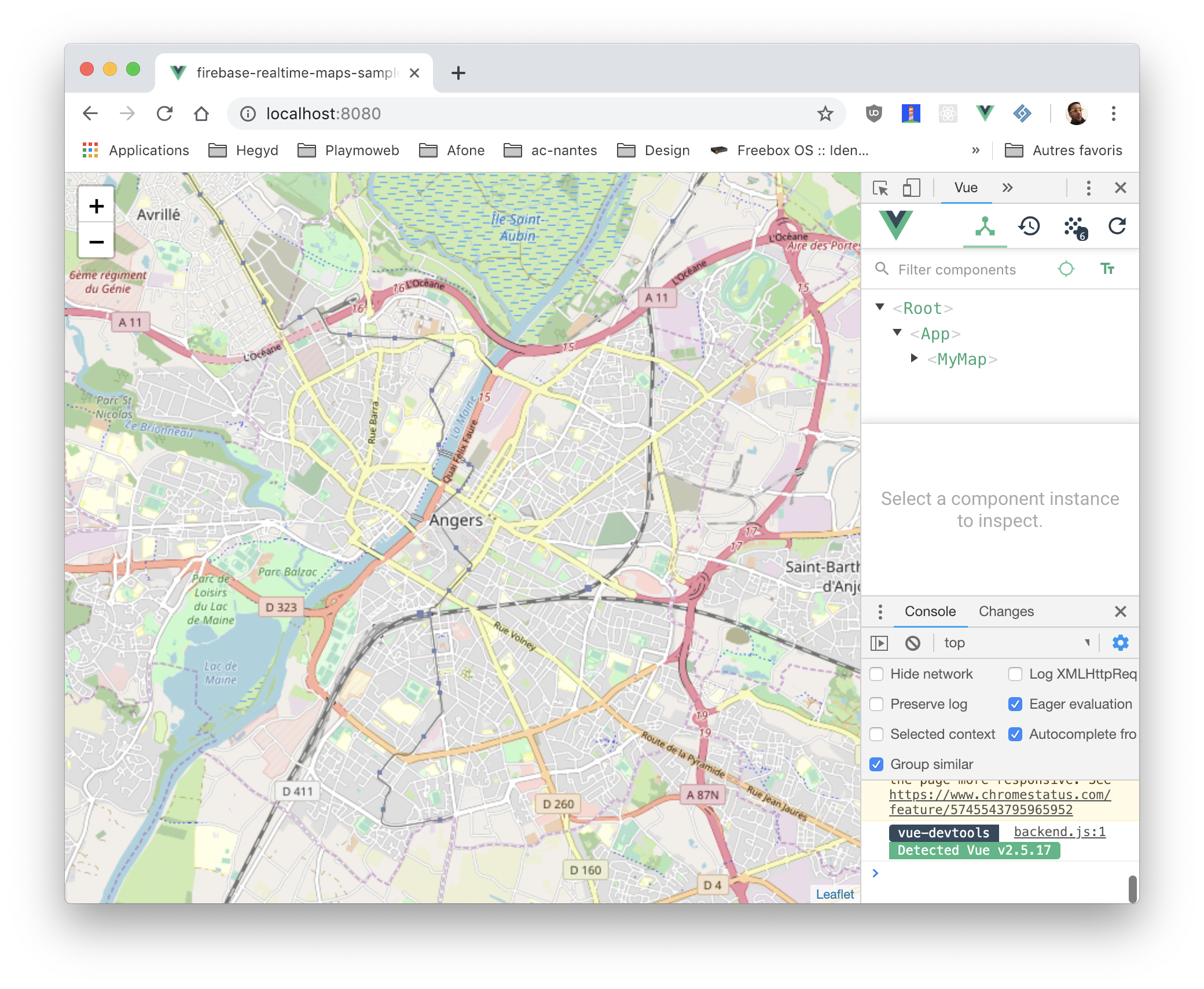Enable the Preserve log checkbox

[877, 704]
